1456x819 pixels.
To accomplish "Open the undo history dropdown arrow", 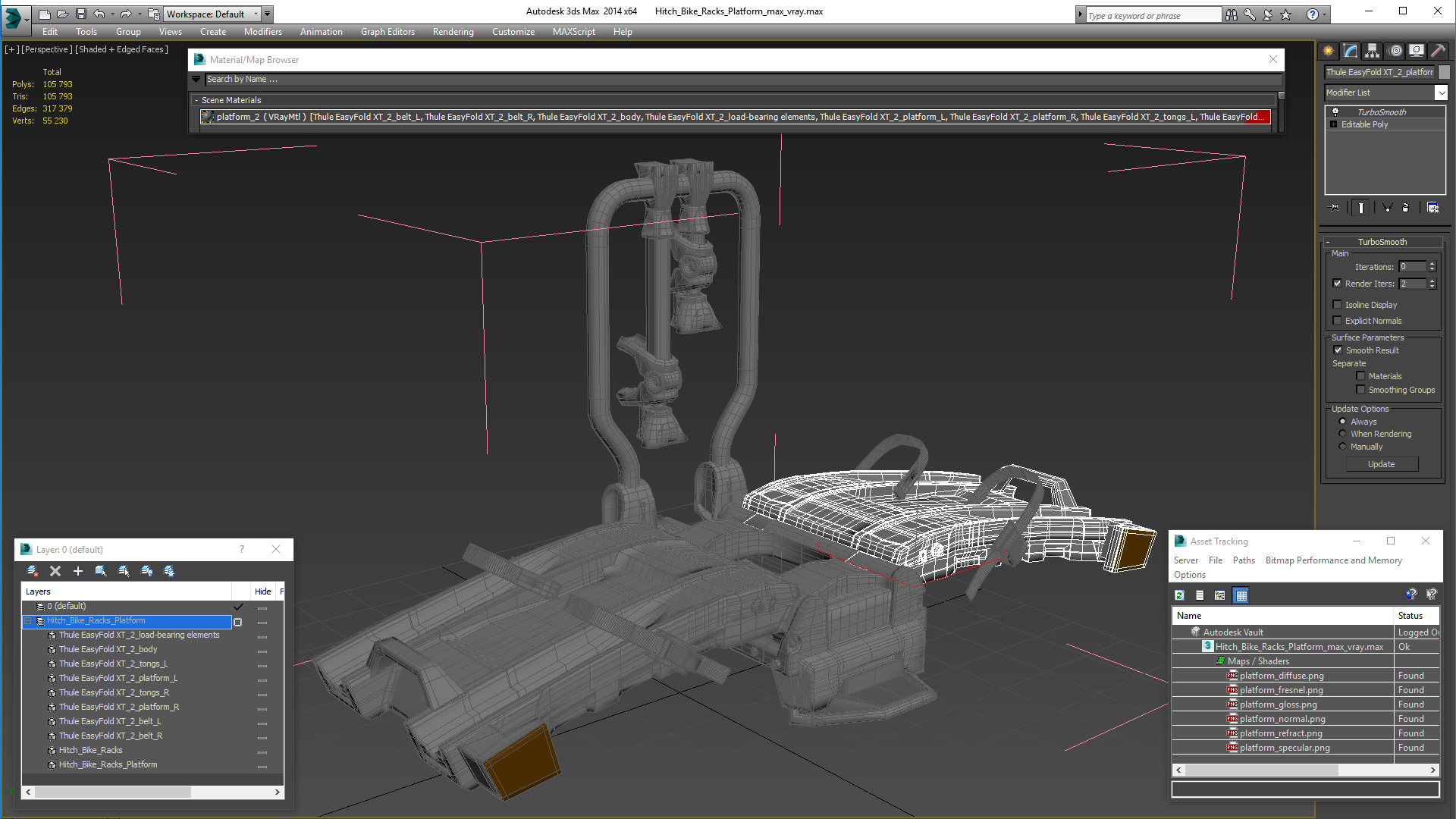I will (112, 14).
